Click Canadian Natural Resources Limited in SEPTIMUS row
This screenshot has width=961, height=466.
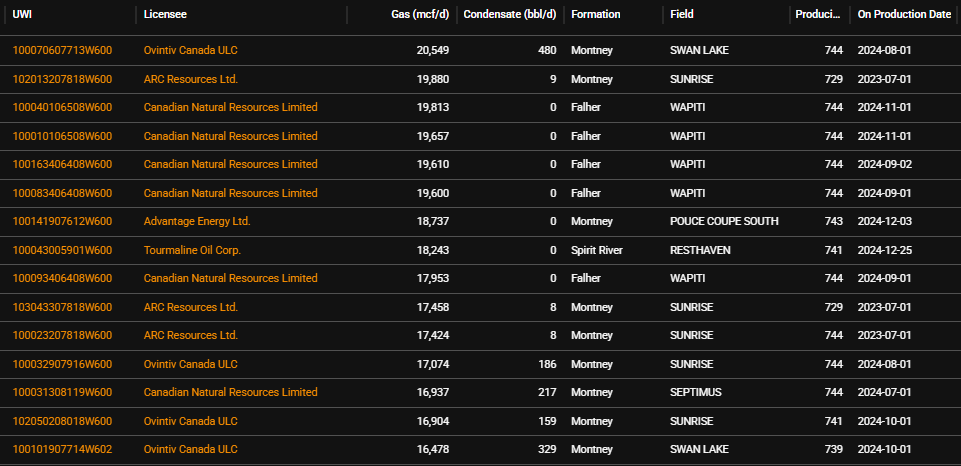tap(230, 392)
